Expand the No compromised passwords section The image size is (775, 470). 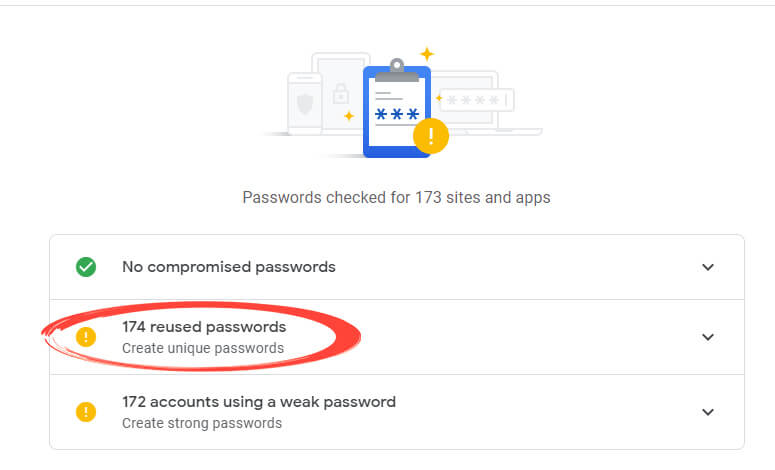tap(708, 267)
